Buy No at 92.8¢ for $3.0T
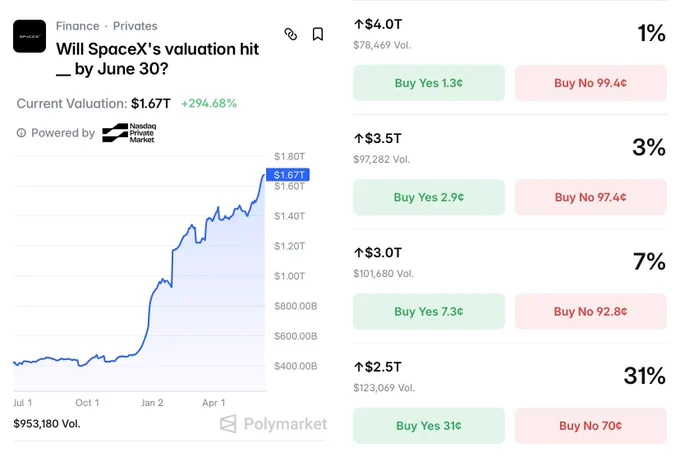This screenshot has width=680, height=457. [x=590, y=311]
